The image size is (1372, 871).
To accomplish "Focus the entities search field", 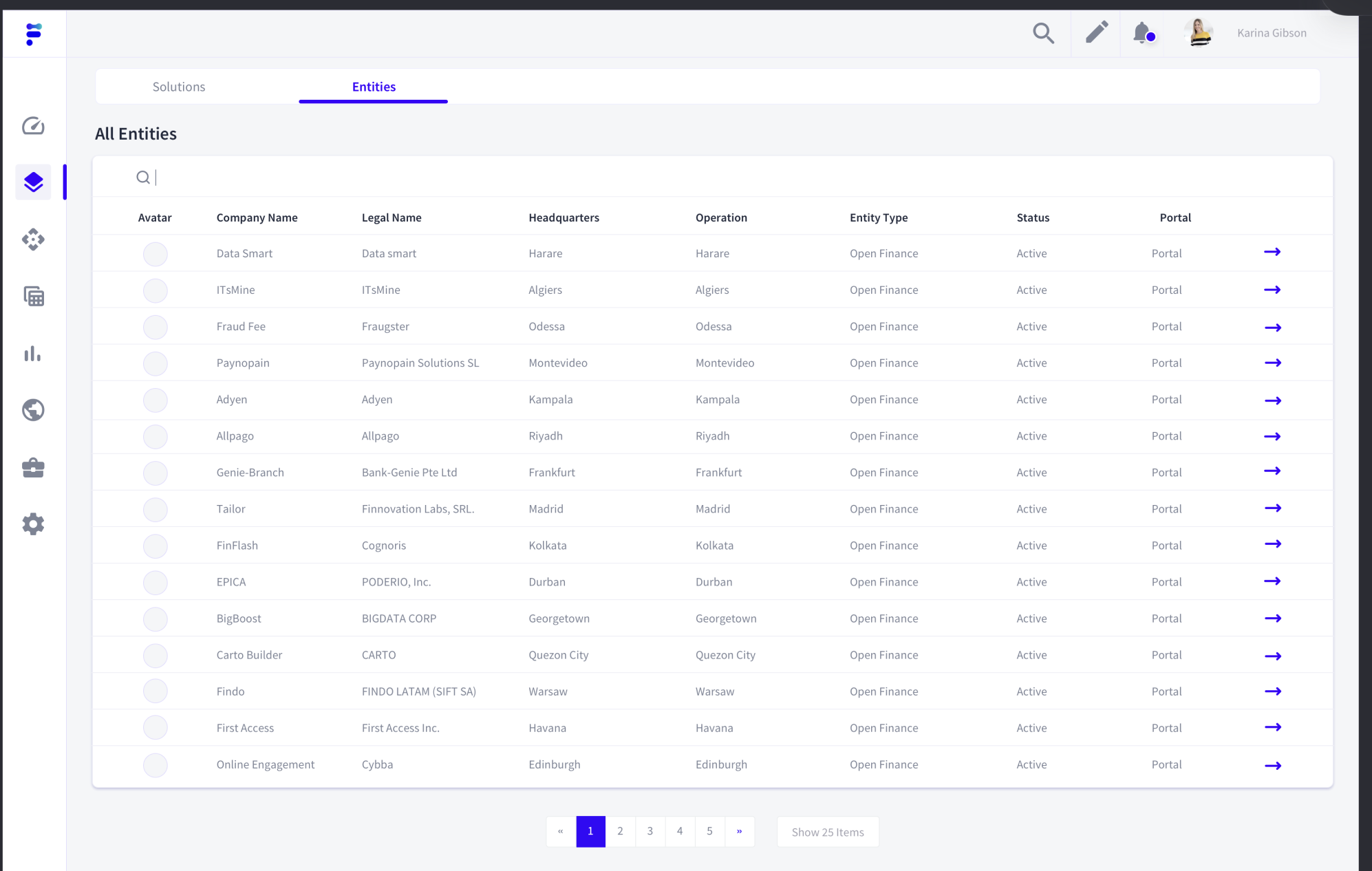I will tap(713, 178).
